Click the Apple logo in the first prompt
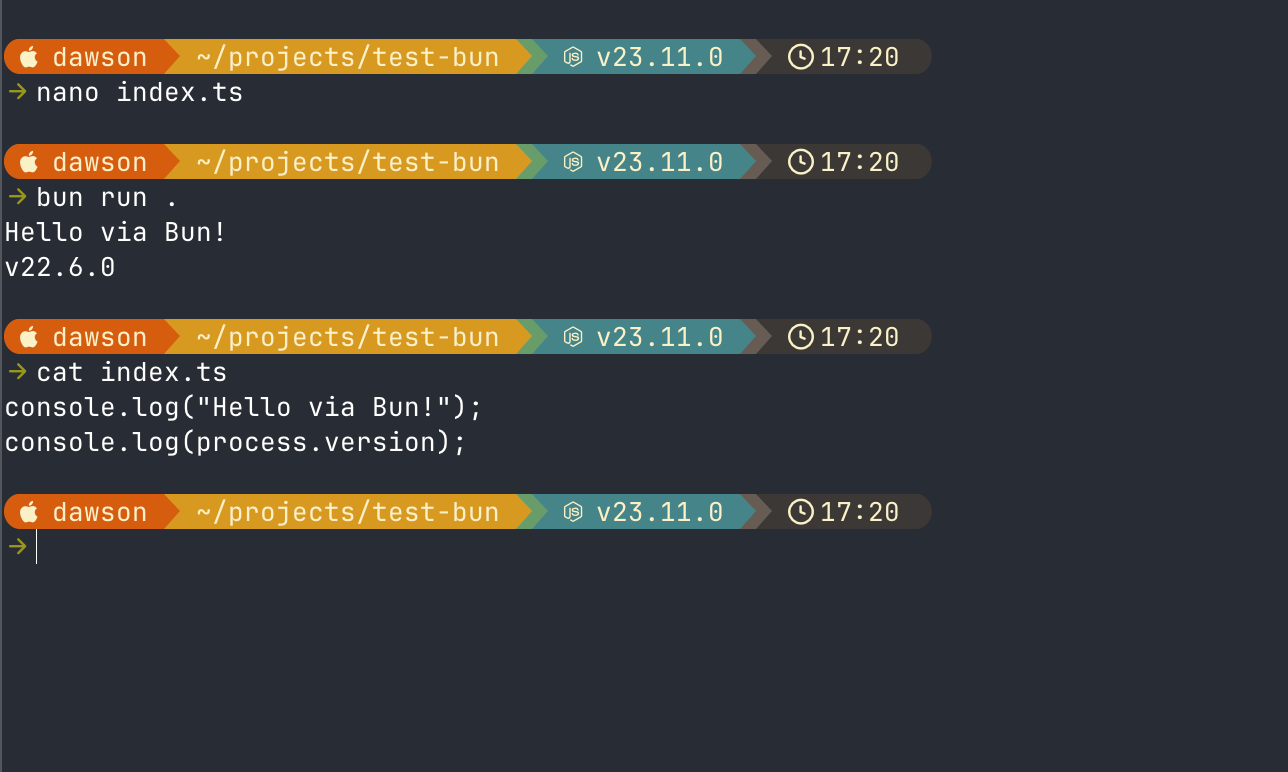This screenshot has width=1288, height=772. pyautogui.click(x=29, y=57)
